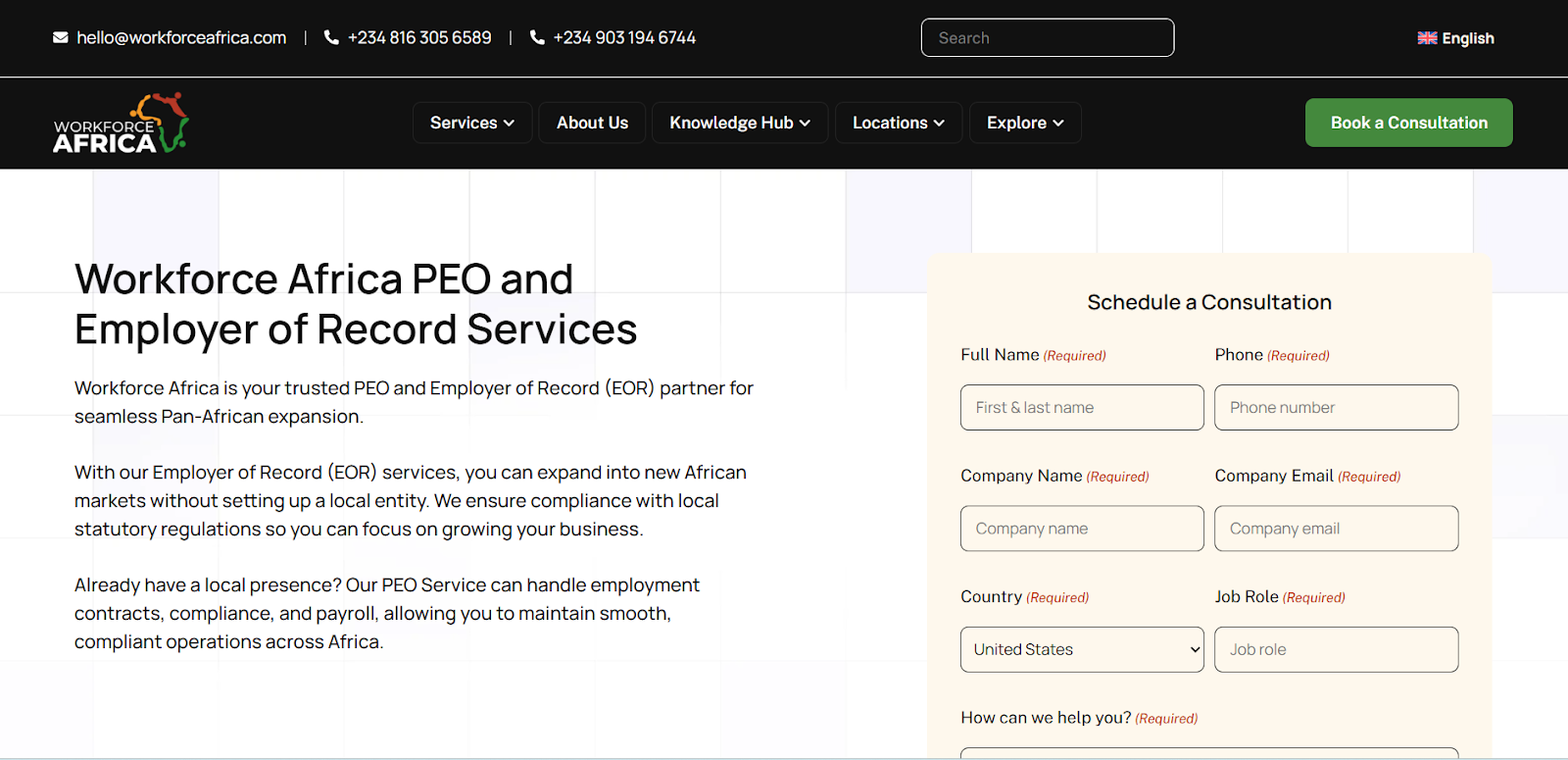Click the Full Name input field
This screenshot has width=1568, height=760.
click(1082, 407)
